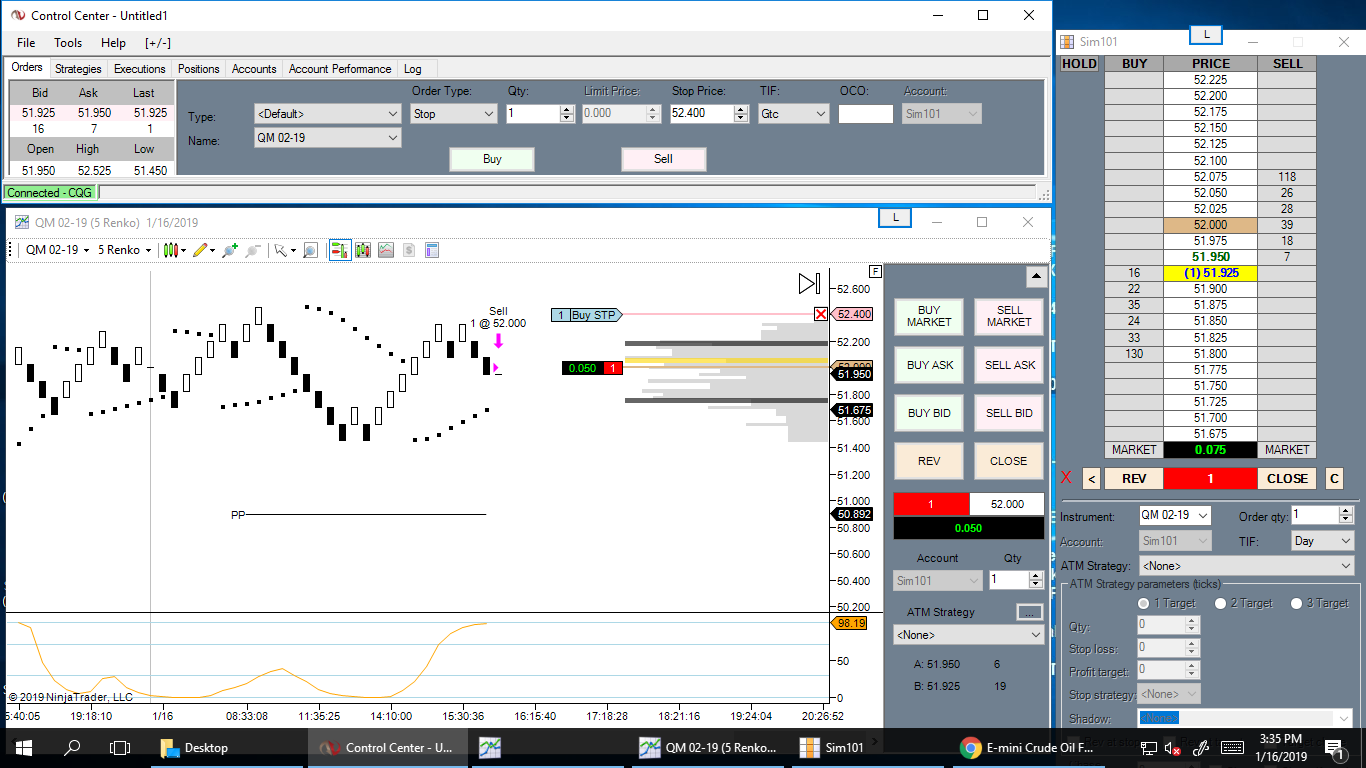Click the Buy STP order flag on chart
The height and width of the screenshot is (768, 1366).
(586, 315)
